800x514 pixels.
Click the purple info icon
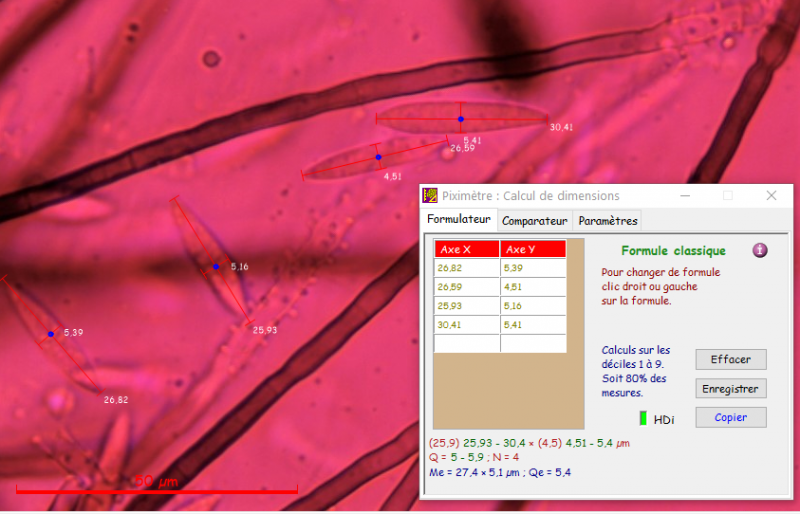[760, 250]
